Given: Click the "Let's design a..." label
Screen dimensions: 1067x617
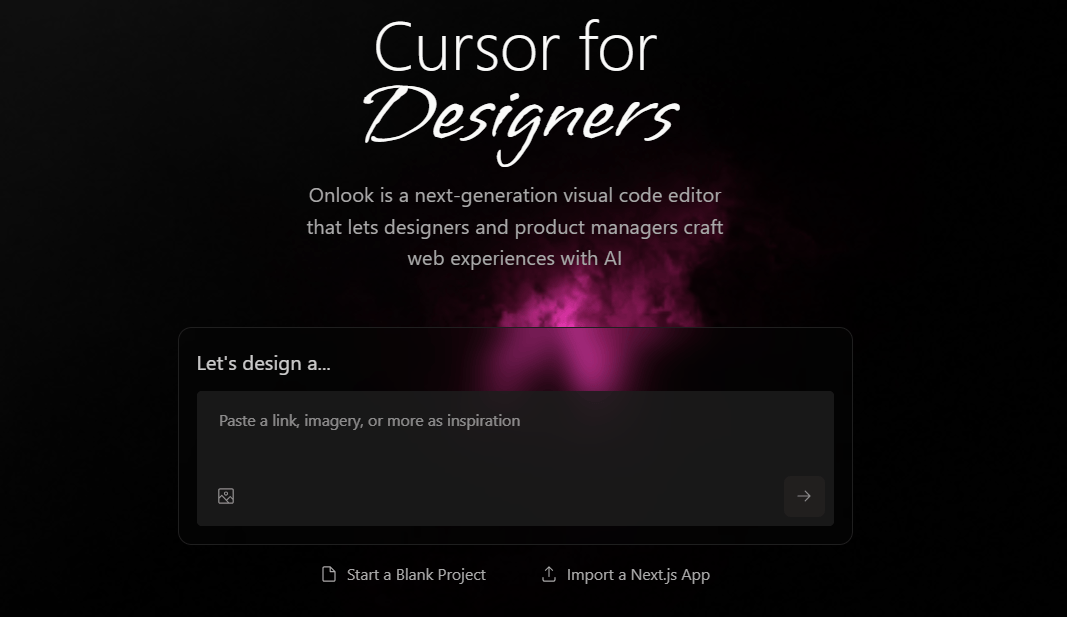Looking at the screenshot, I should pyautogui.click(x=263, y=363).
